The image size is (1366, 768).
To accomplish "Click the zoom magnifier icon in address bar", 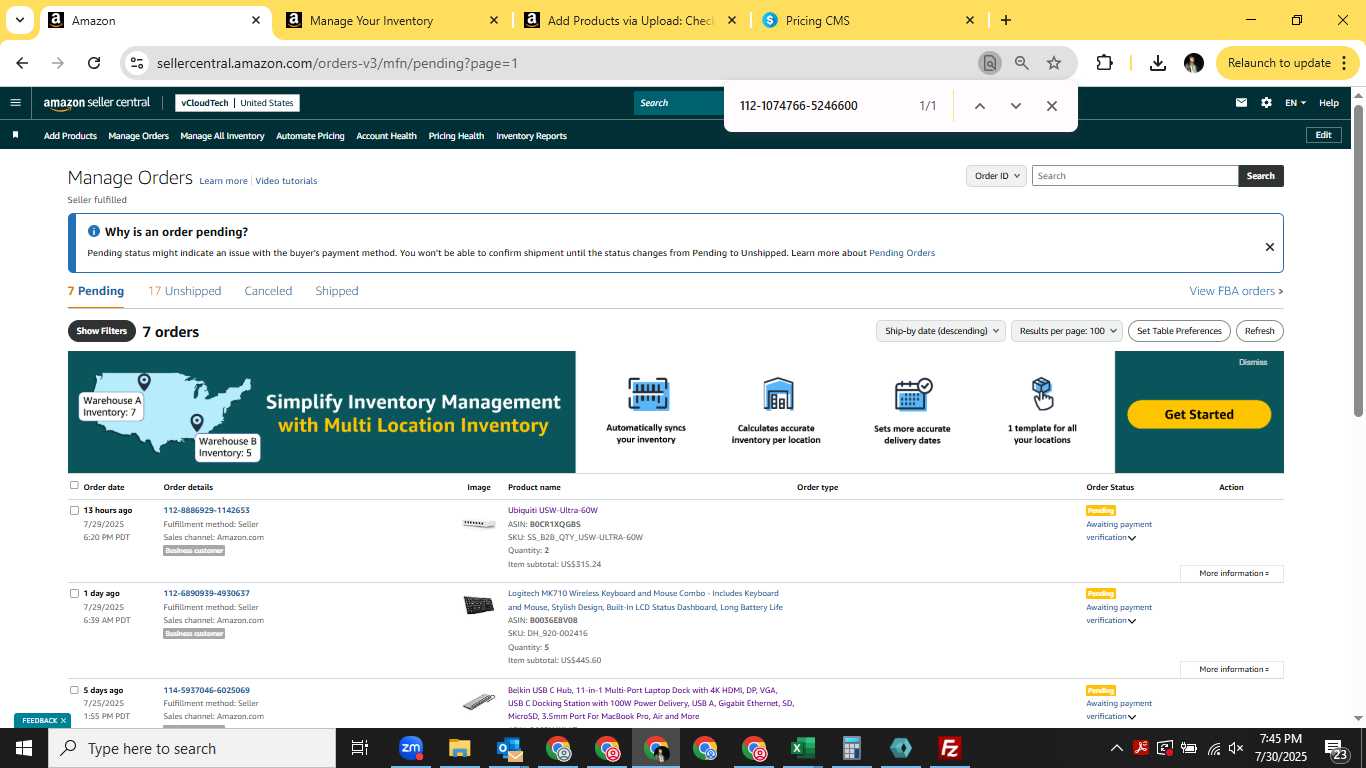I will [x=1022, y=63].
